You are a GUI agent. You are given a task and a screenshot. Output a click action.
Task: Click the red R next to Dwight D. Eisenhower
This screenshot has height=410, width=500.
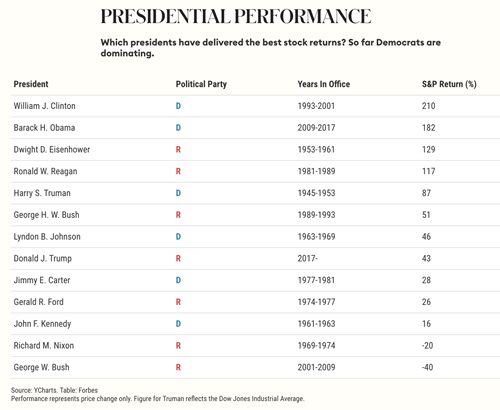(178, 149)
